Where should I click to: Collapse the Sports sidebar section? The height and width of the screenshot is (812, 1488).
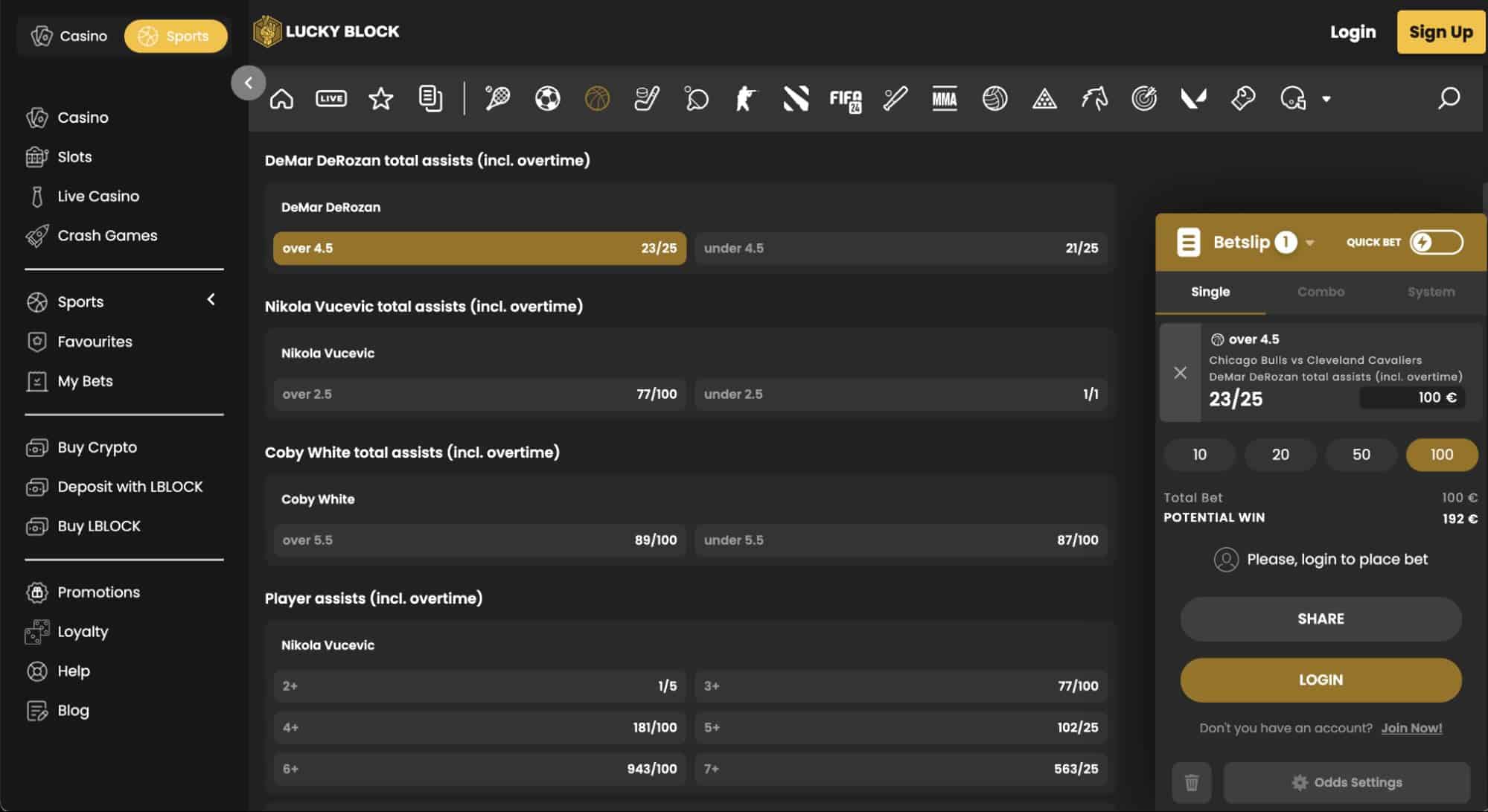pos(211,299)
